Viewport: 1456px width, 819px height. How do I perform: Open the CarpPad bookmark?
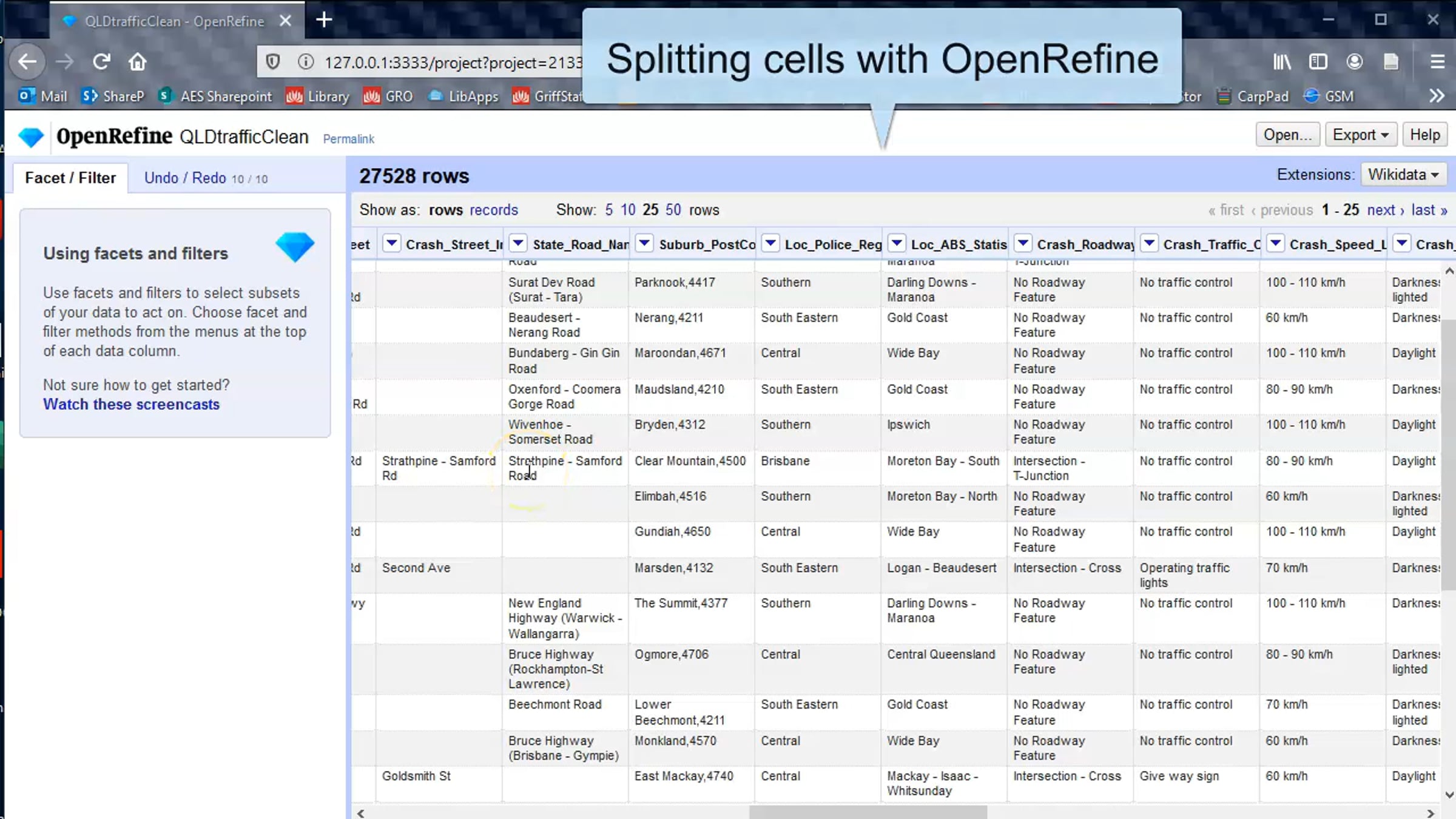(x=1253, y=96)
